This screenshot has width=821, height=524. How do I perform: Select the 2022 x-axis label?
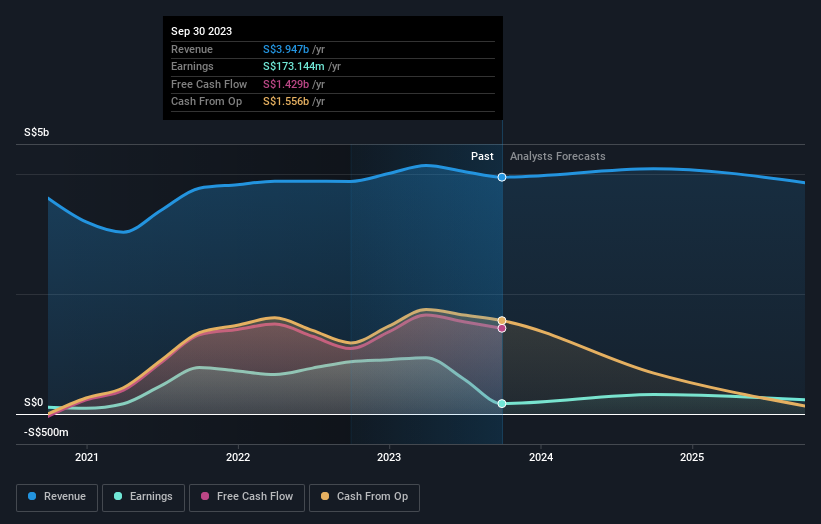(238, 457)
